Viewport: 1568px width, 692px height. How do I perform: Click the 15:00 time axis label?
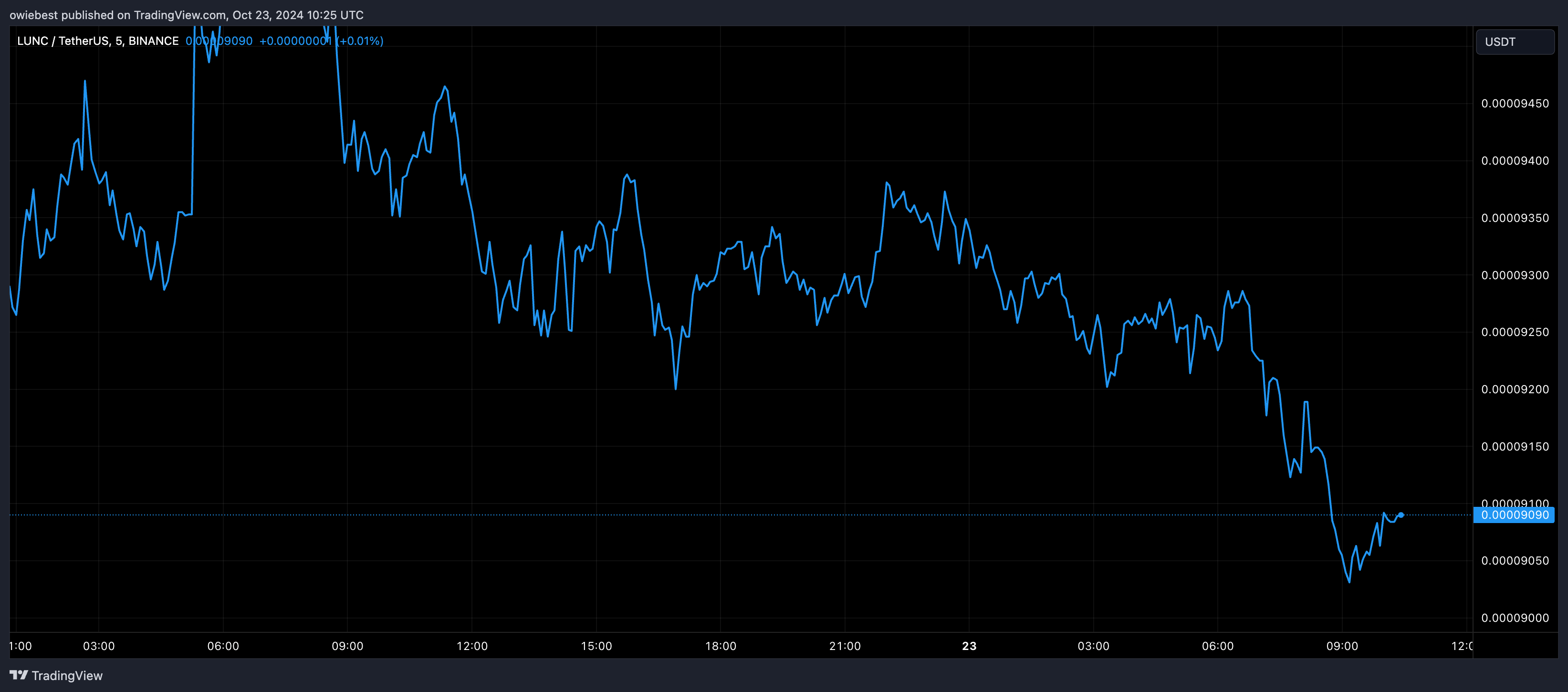coord(596,646)
